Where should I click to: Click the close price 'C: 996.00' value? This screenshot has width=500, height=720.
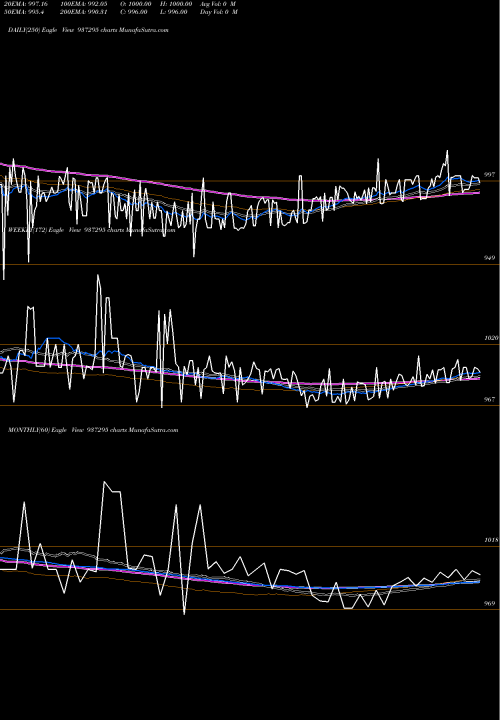[x=134, y=12]
